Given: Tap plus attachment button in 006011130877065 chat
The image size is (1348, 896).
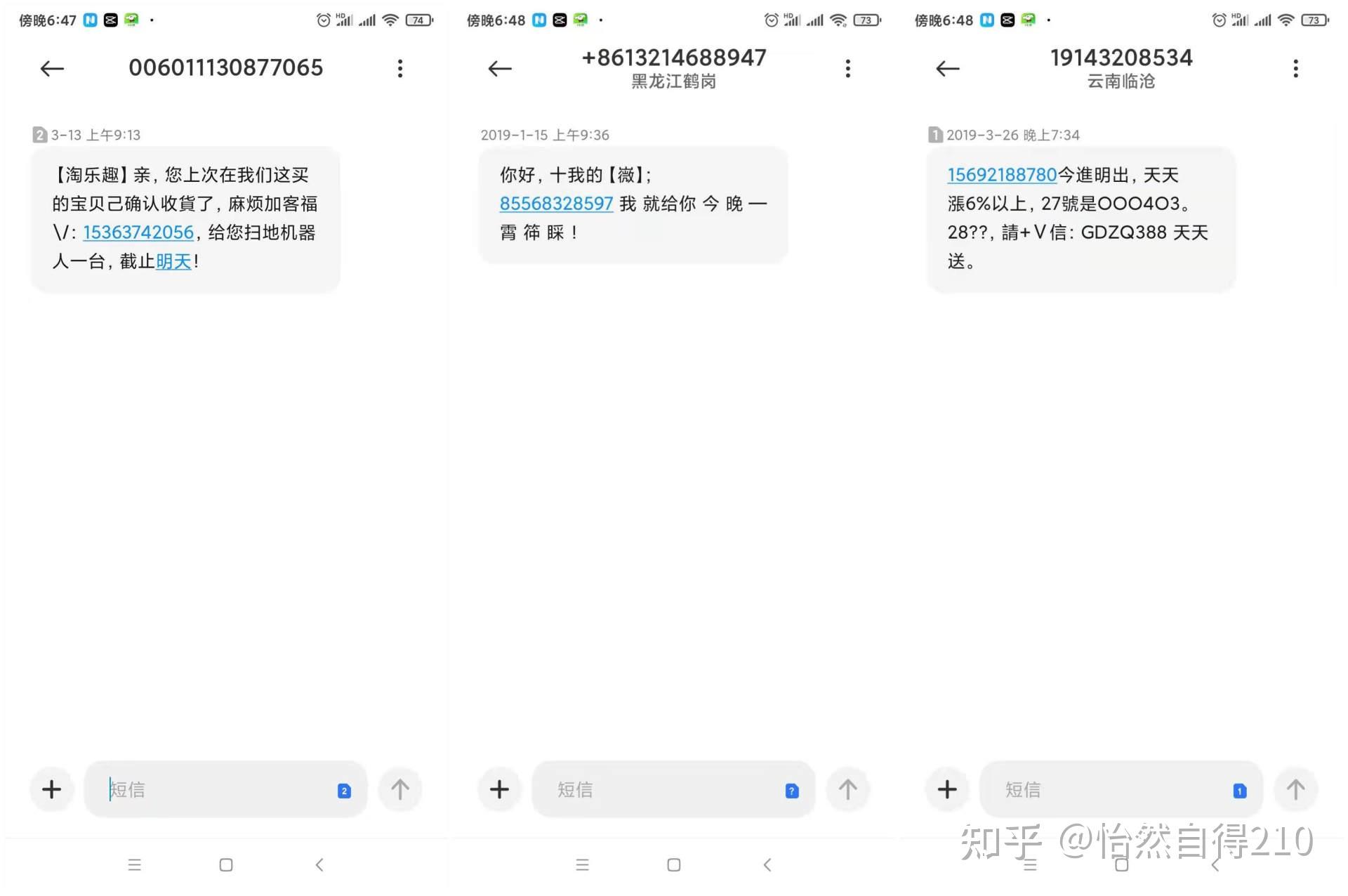Looking at the screenshot, I should coord(51,789).
